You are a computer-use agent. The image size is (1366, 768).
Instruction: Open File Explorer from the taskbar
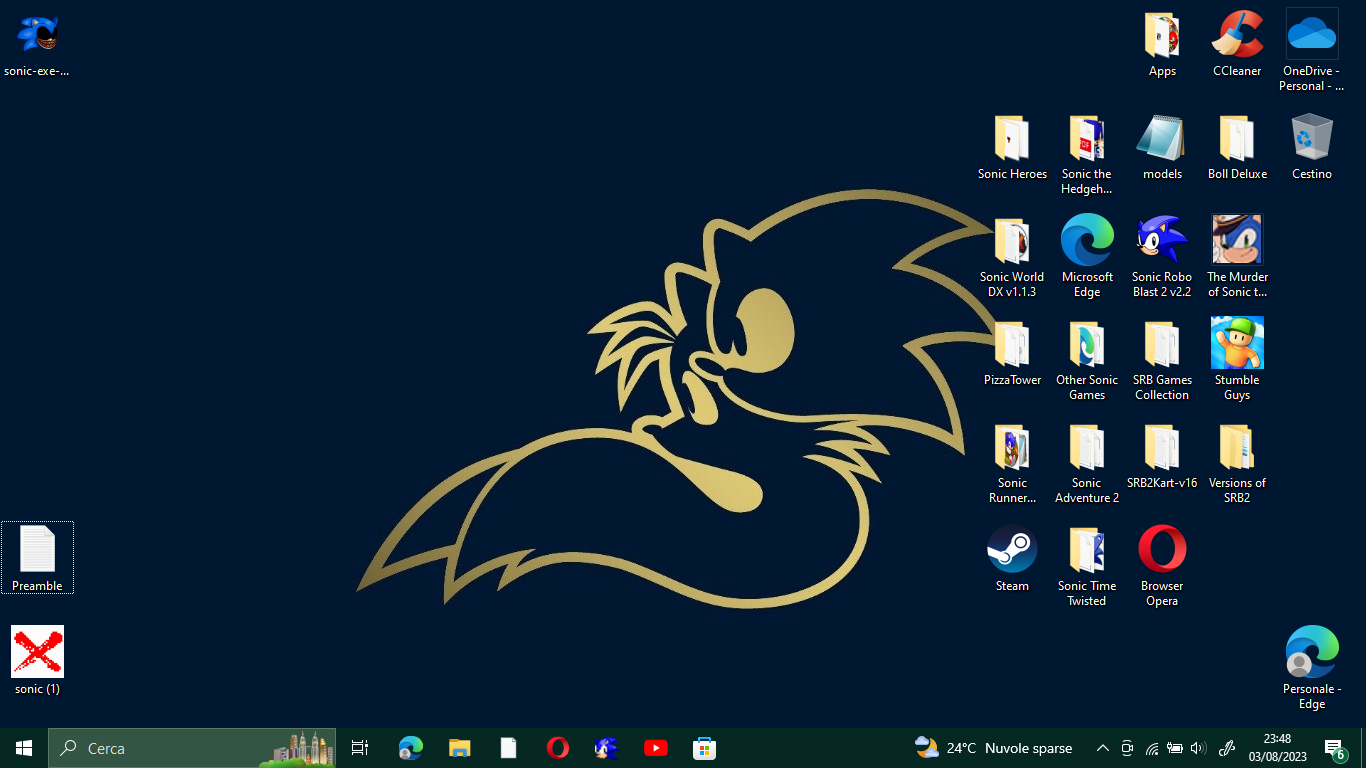click(460, 748)
